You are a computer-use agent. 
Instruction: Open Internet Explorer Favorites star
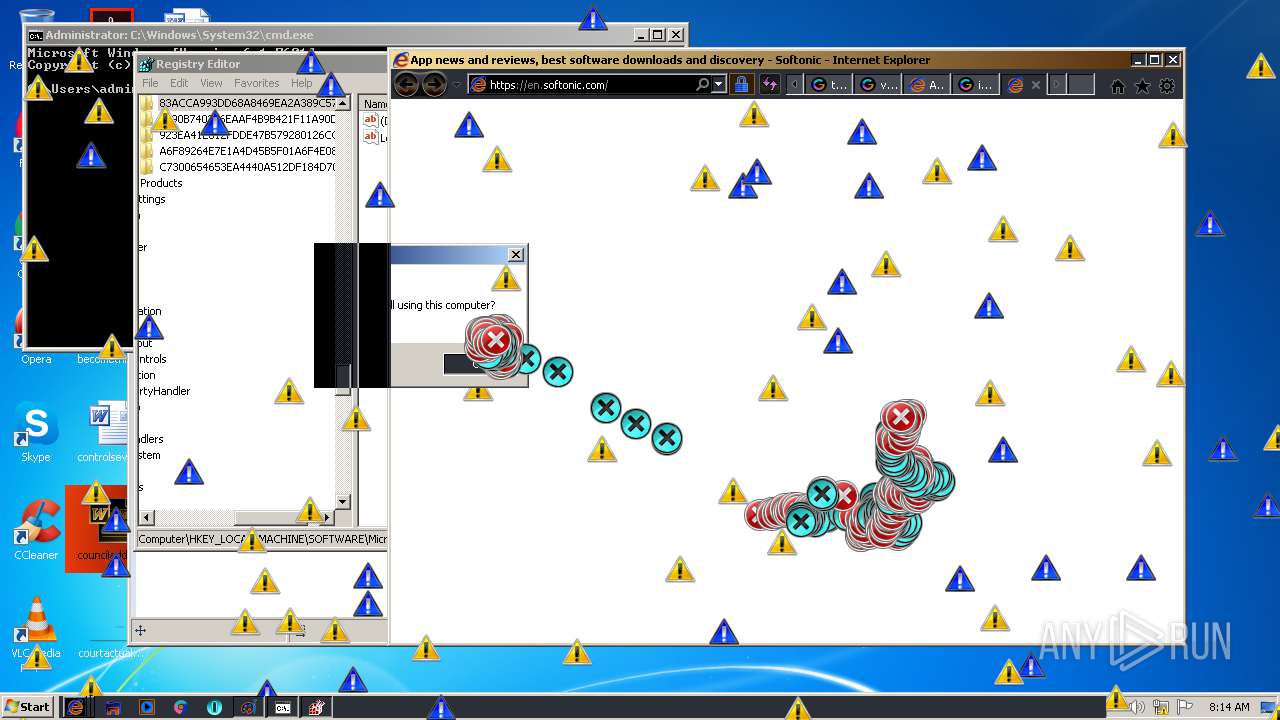pyautogui.click(x=1142, y=86)
